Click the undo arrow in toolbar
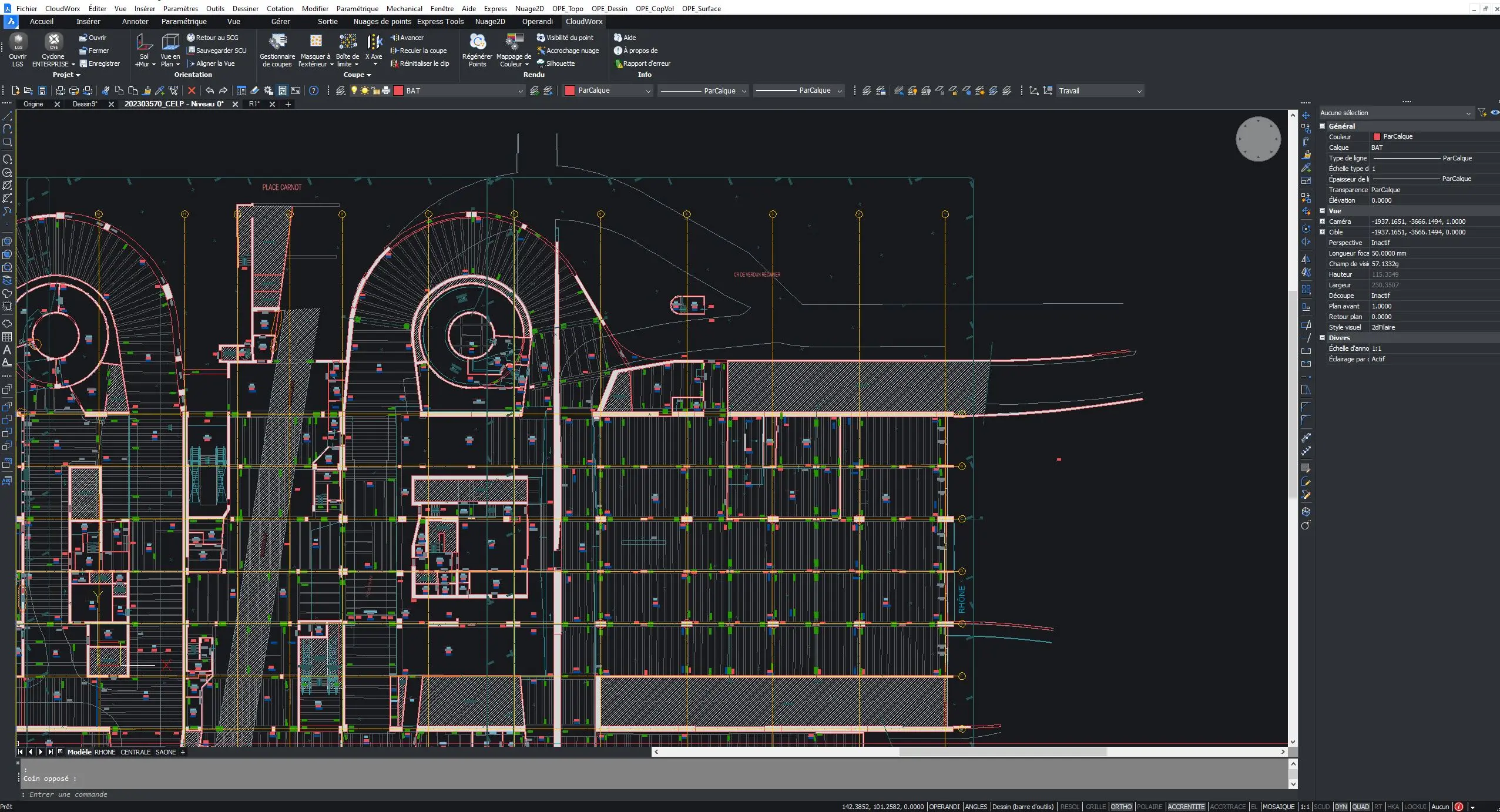1500x812 pixels. (x=210, y=90)
